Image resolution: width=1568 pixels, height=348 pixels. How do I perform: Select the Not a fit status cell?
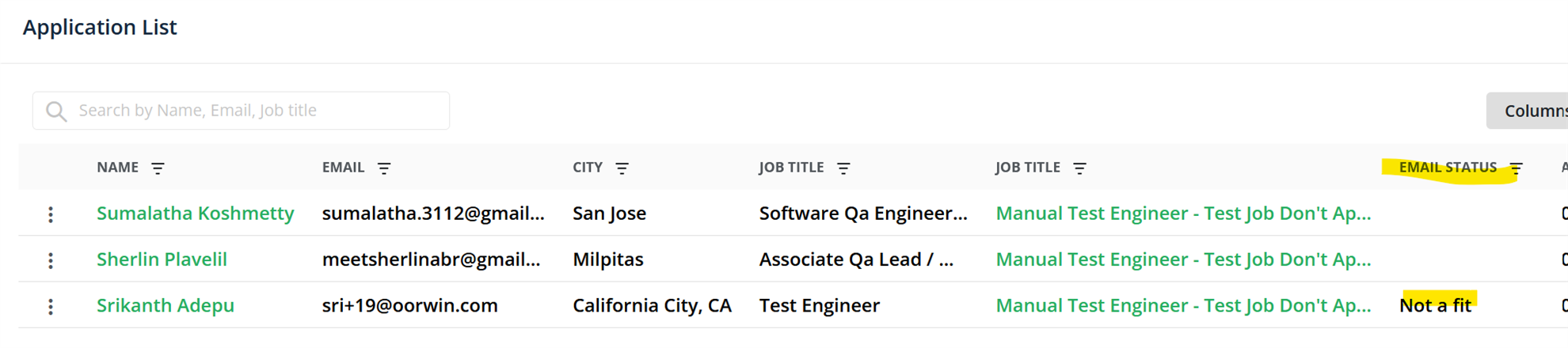click(1435, 305)
